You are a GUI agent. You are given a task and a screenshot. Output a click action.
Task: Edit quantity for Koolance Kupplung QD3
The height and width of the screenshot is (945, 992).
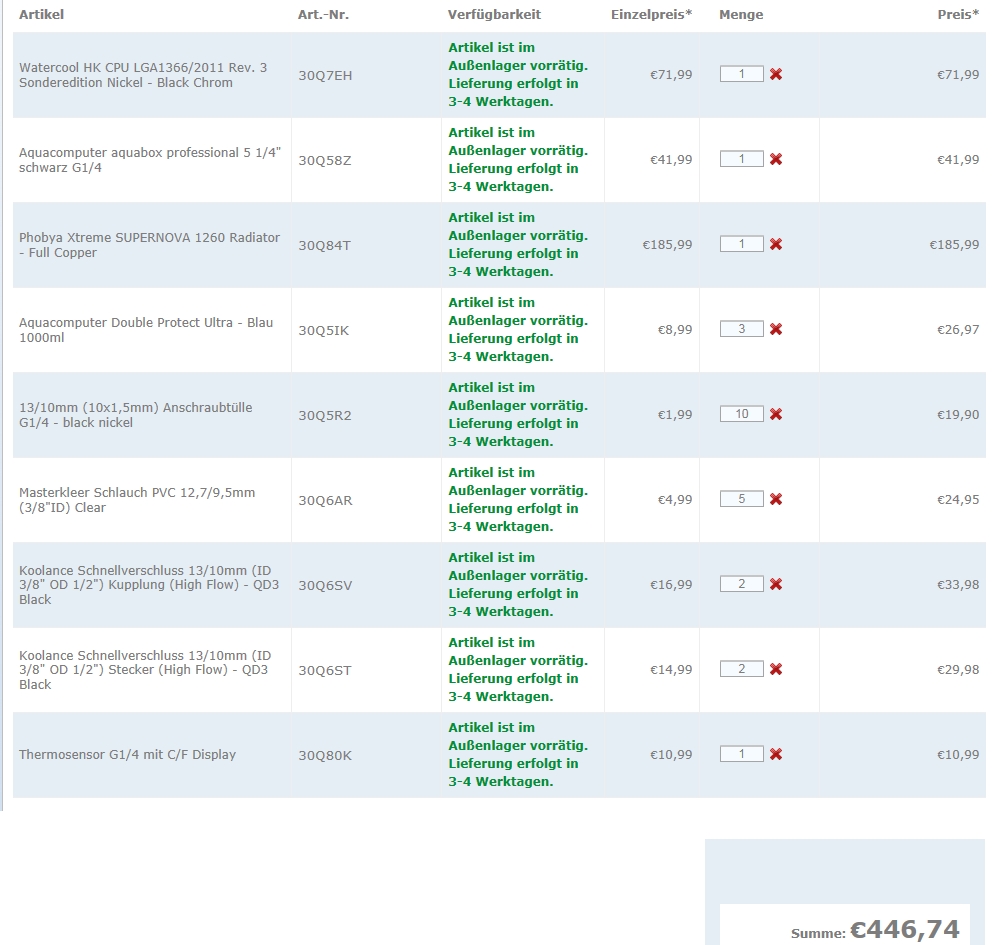[741, 584]
